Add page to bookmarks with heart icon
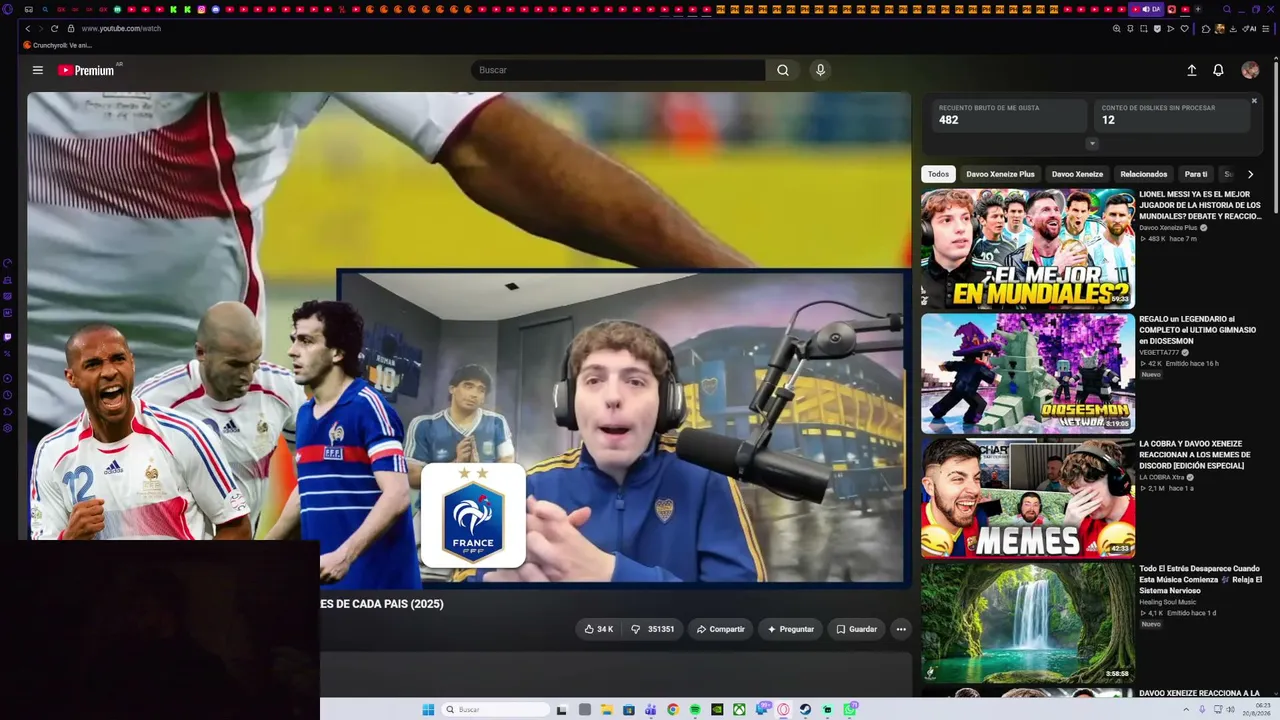This screenshot has height=720, width=1280. (x=1185, y=29)
